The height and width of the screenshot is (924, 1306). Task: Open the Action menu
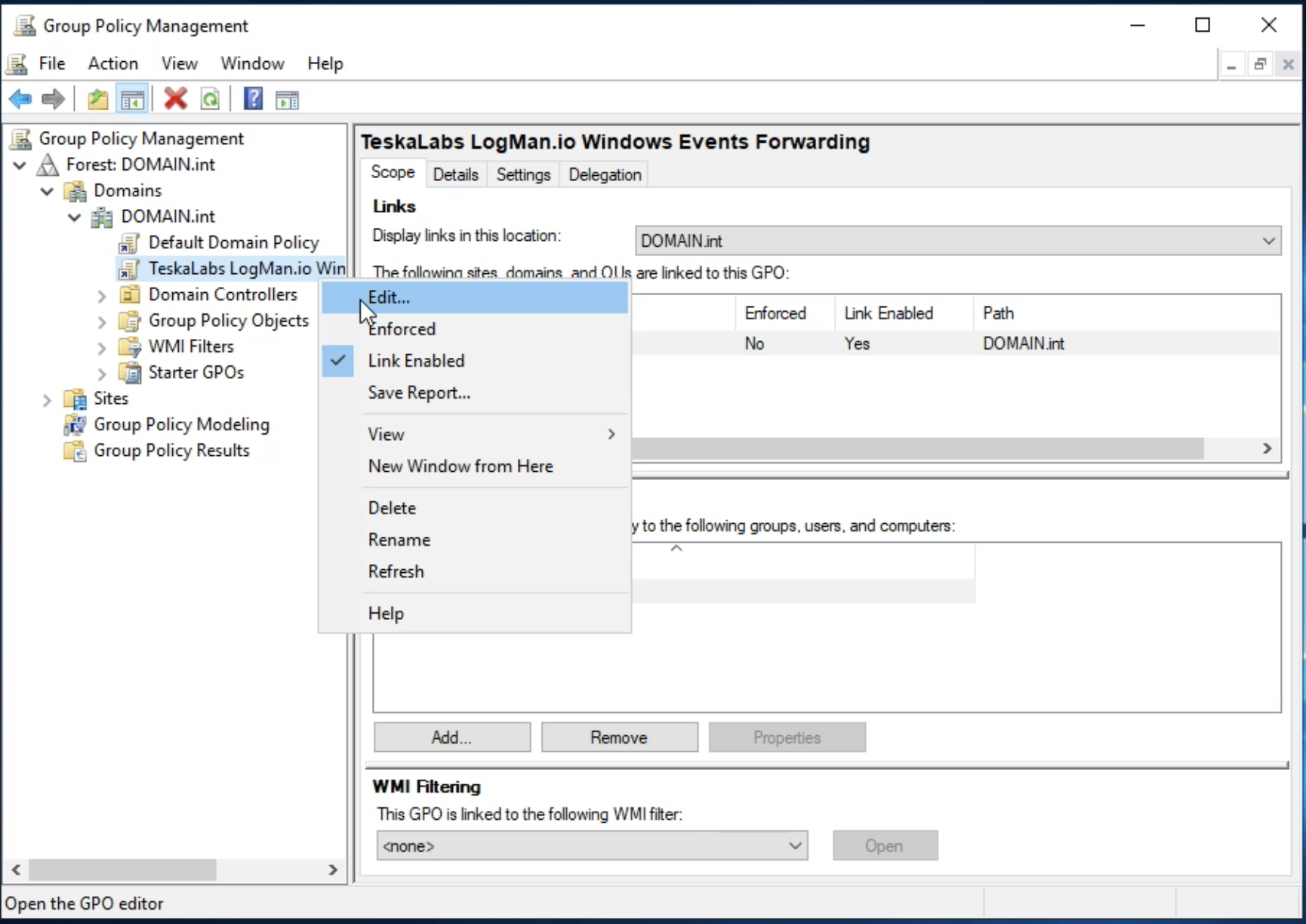113,63
